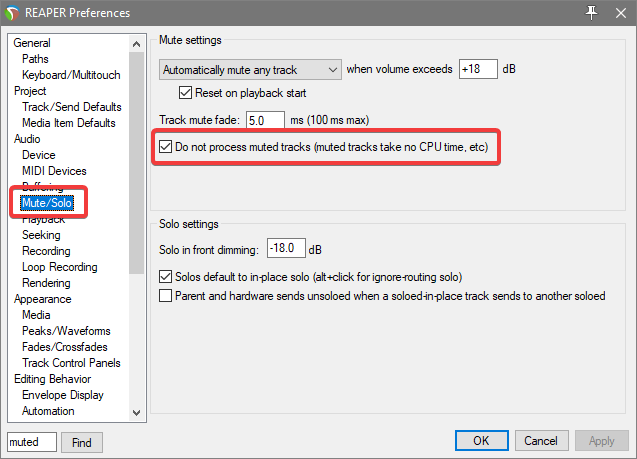This screenshot has height=459, width=637.
Task: Select Audio in the preferences tree
Action: (x=27, y=139)
